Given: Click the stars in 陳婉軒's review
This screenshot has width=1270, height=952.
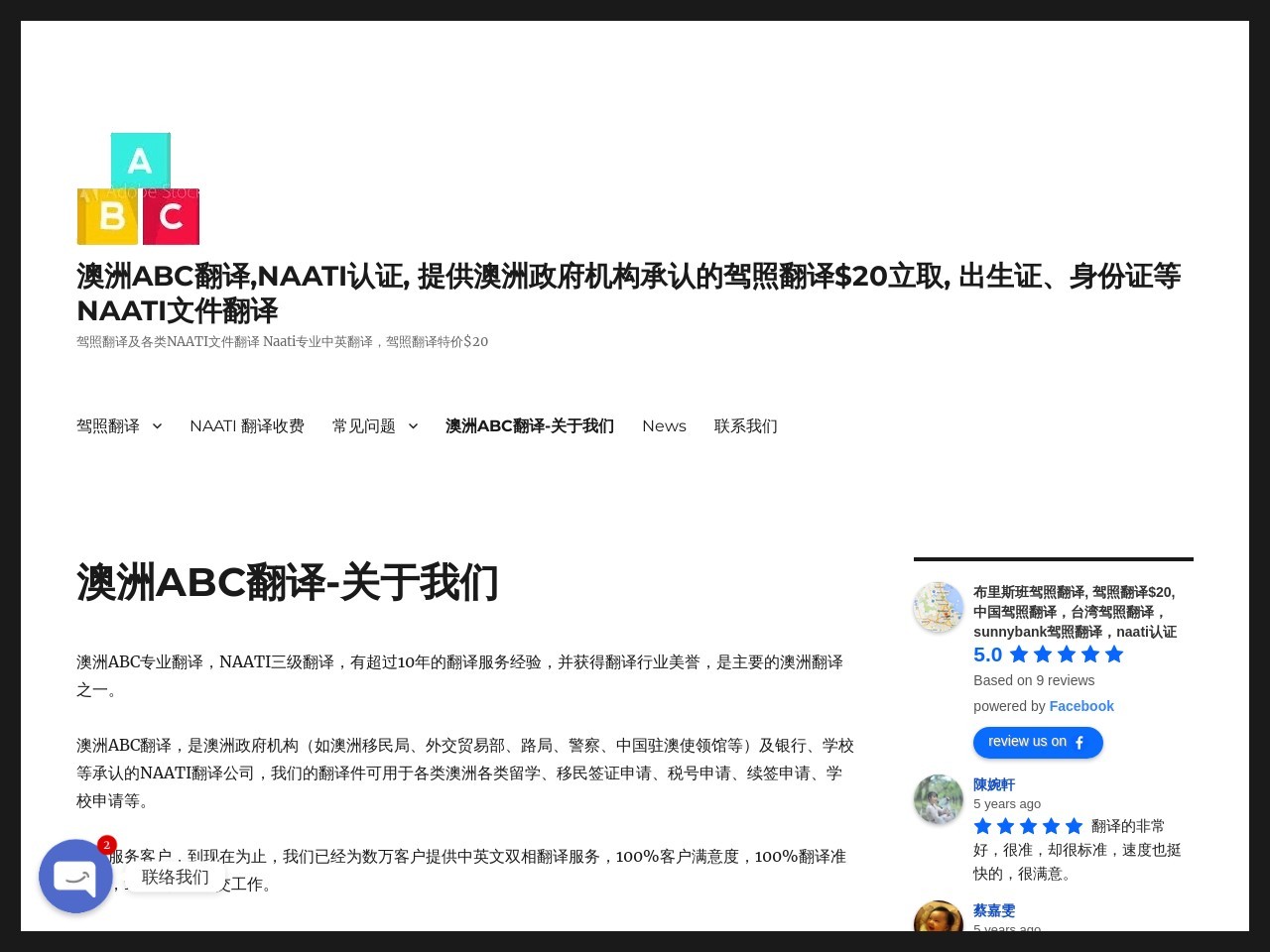Looking at the screenshot, I should tap(1028, 825).
